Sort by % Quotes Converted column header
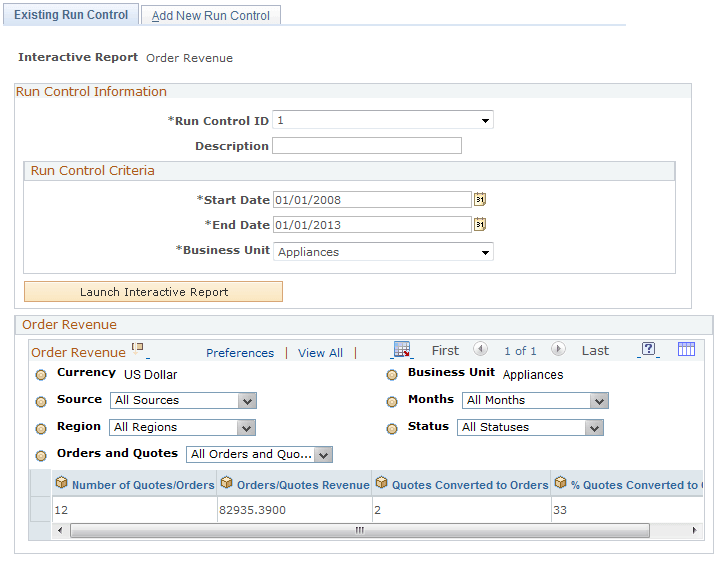The width and height of the screenshot is (720, 562). click(636, 485)
